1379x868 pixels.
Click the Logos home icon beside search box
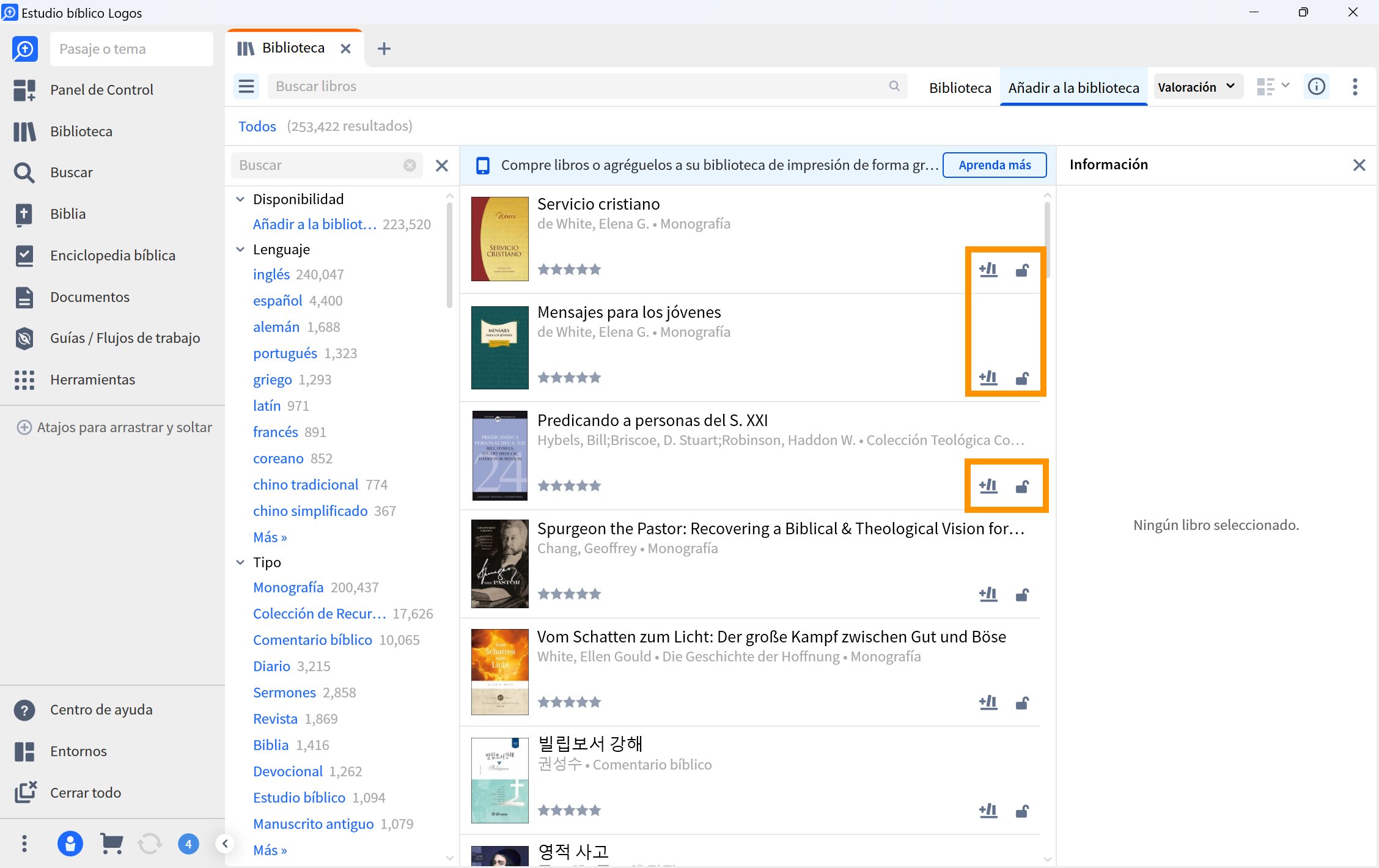pos(25,49)
